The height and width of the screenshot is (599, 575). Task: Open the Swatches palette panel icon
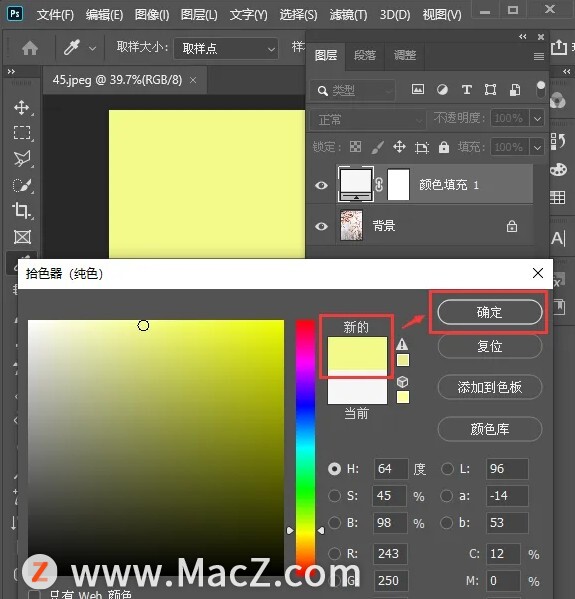[558, 169]
